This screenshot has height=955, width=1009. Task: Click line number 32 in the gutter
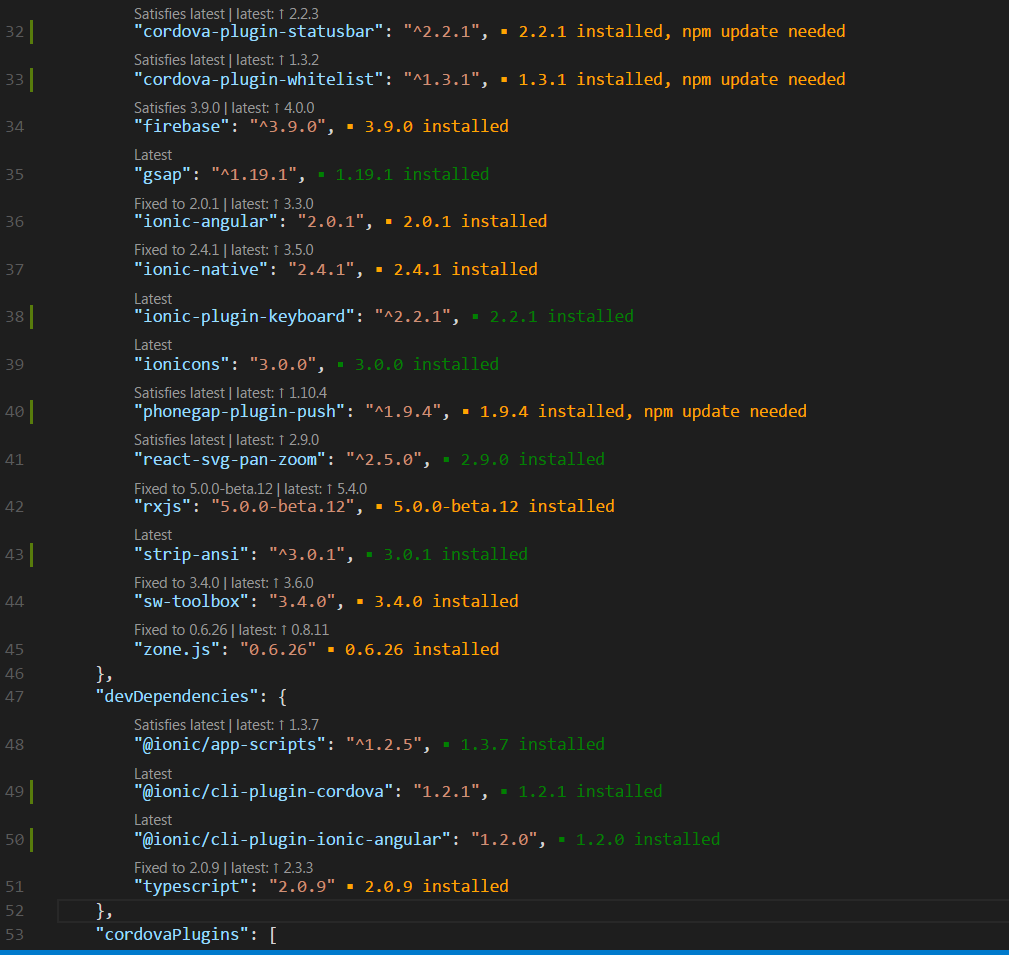(14, 32)
